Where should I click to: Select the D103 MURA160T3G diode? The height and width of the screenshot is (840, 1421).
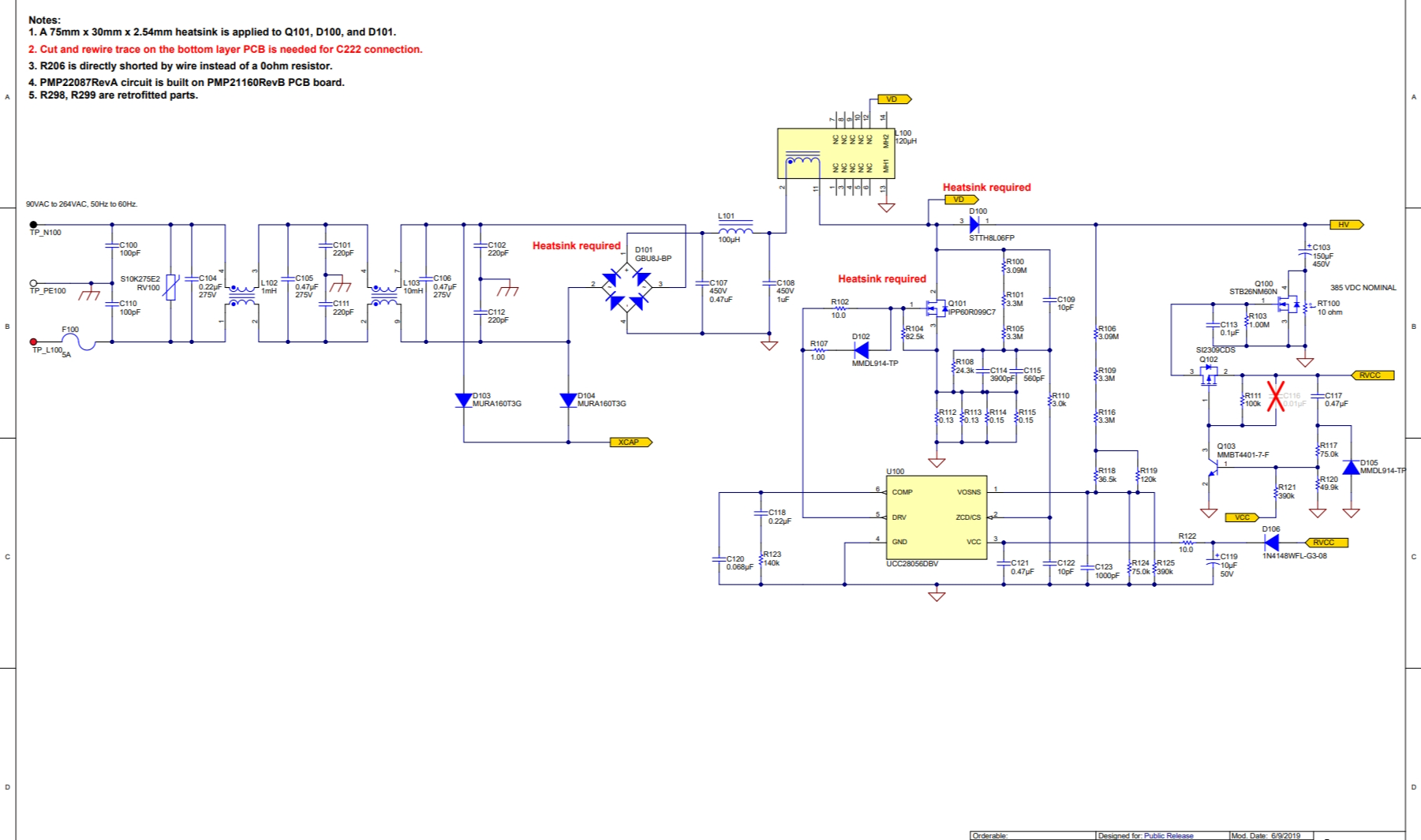464,401
